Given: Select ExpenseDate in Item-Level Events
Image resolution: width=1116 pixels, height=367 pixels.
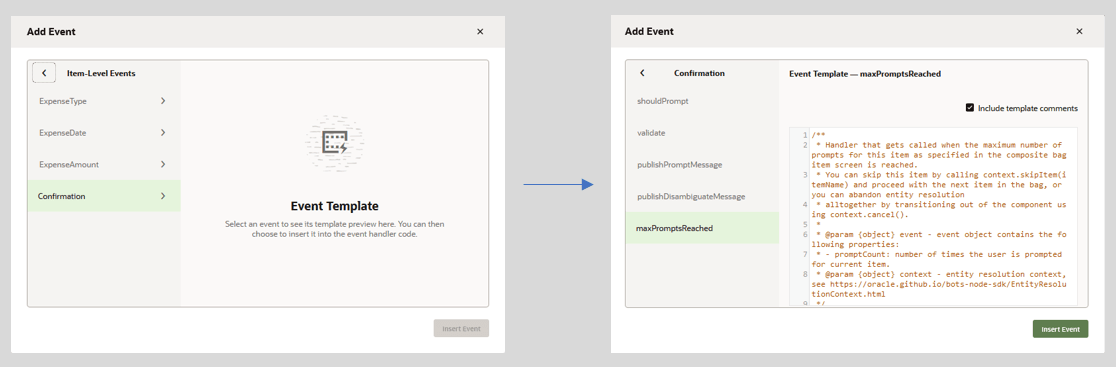Looking at the screenshot, I should tap(104, 132).
